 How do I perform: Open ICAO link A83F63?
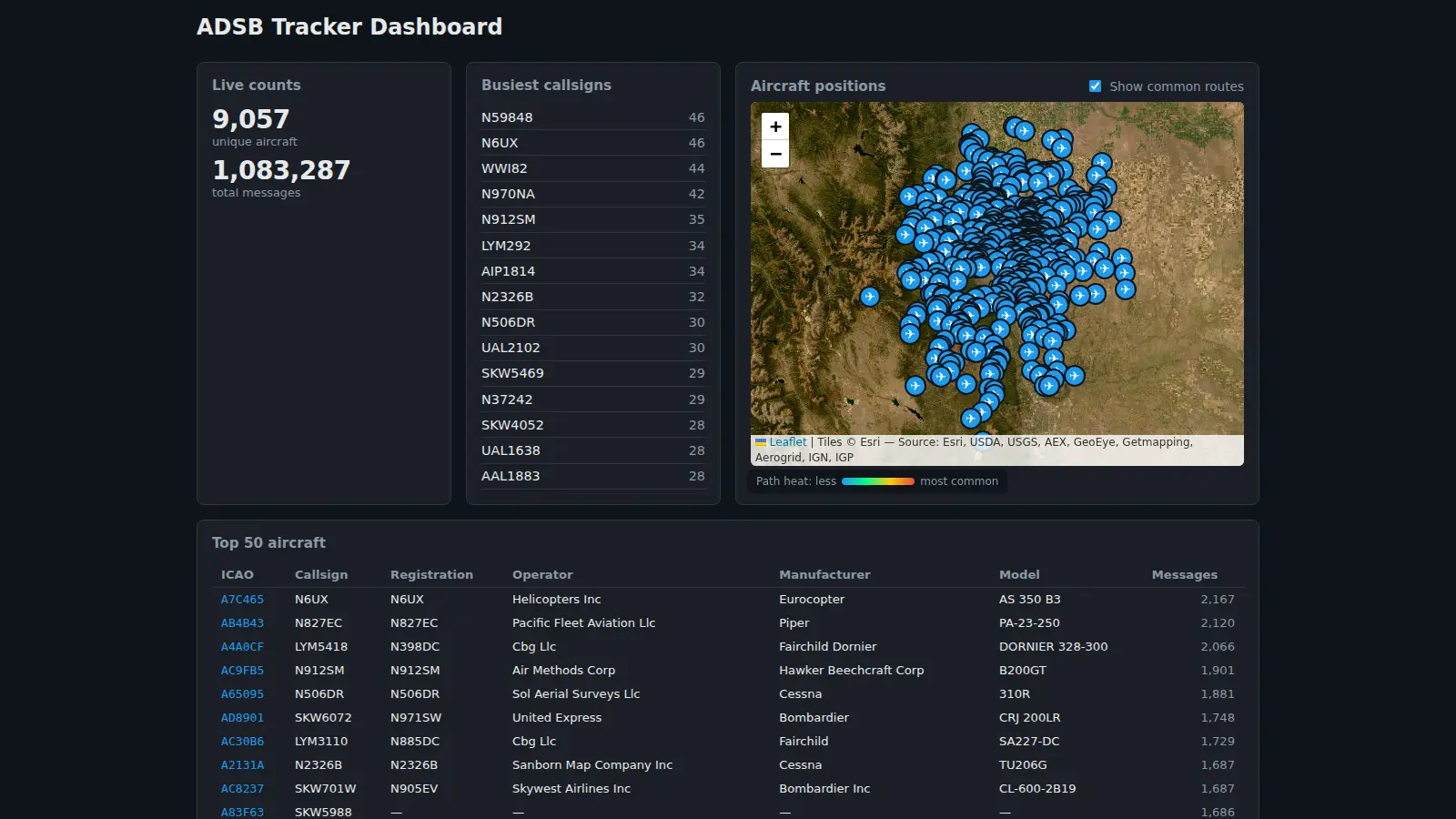click(242, 813)
